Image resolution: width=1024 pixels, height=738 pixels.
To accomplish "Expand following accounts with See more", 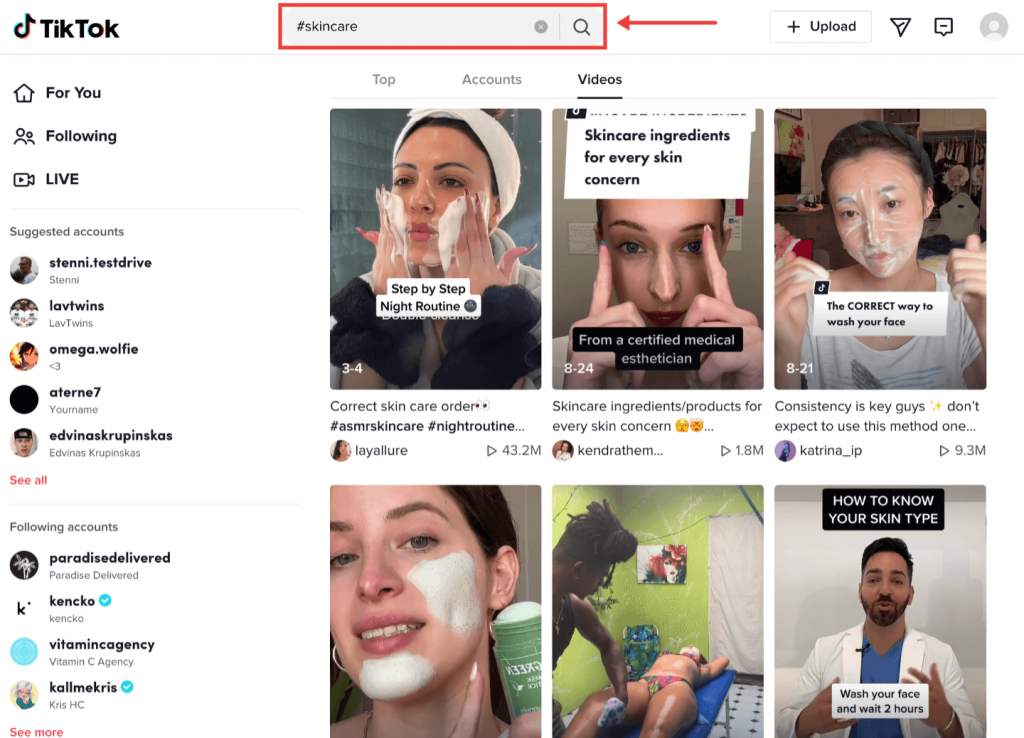I will (x=36, y=731).
